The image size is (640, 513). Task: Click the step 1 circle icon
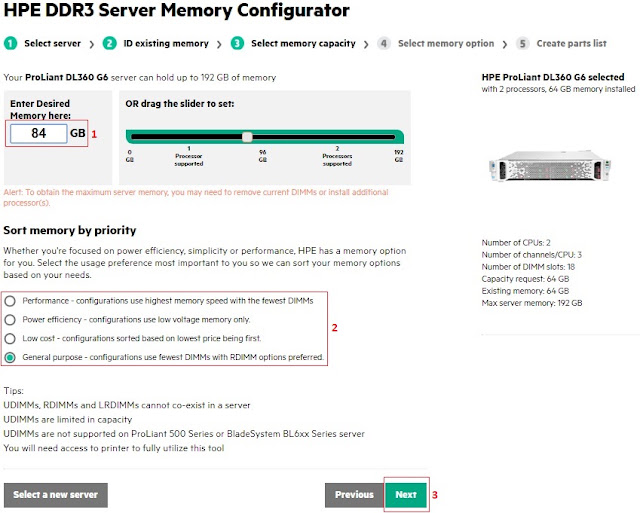coord(10,43)
